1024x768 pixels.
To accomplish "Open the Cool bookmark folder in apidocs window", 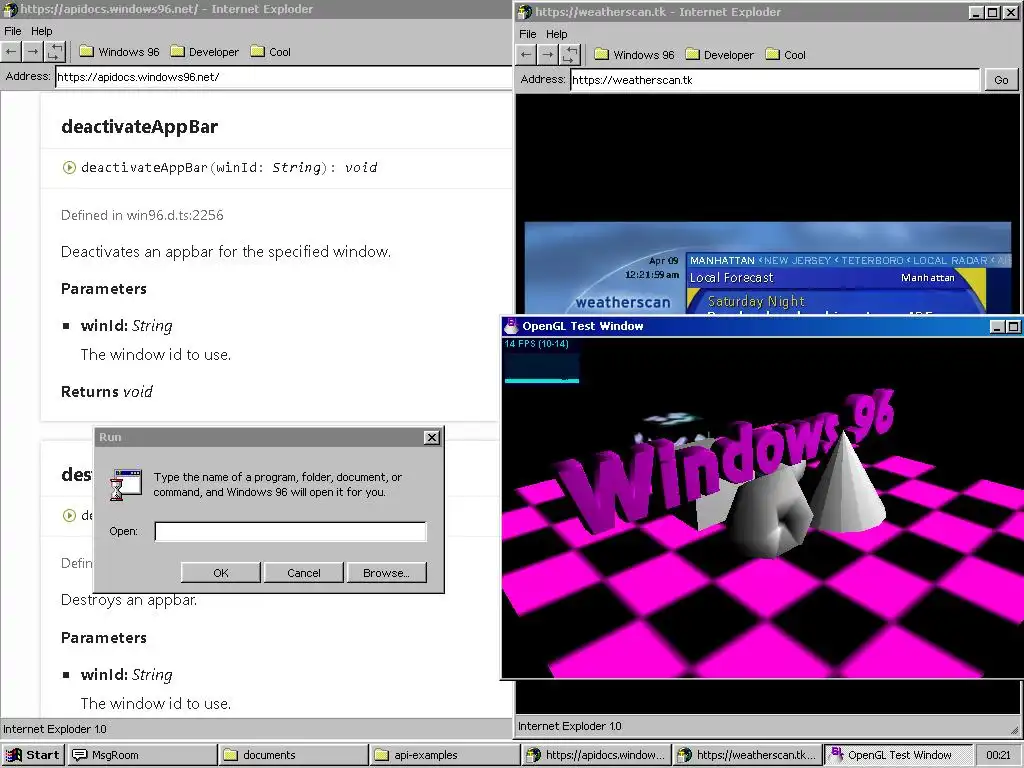I will (270, 52).
